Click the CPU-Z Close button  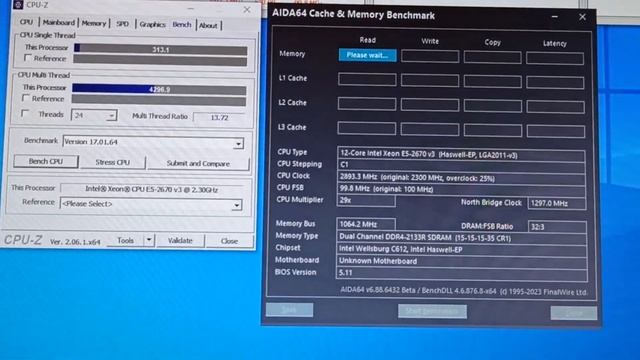pos(229,241)
